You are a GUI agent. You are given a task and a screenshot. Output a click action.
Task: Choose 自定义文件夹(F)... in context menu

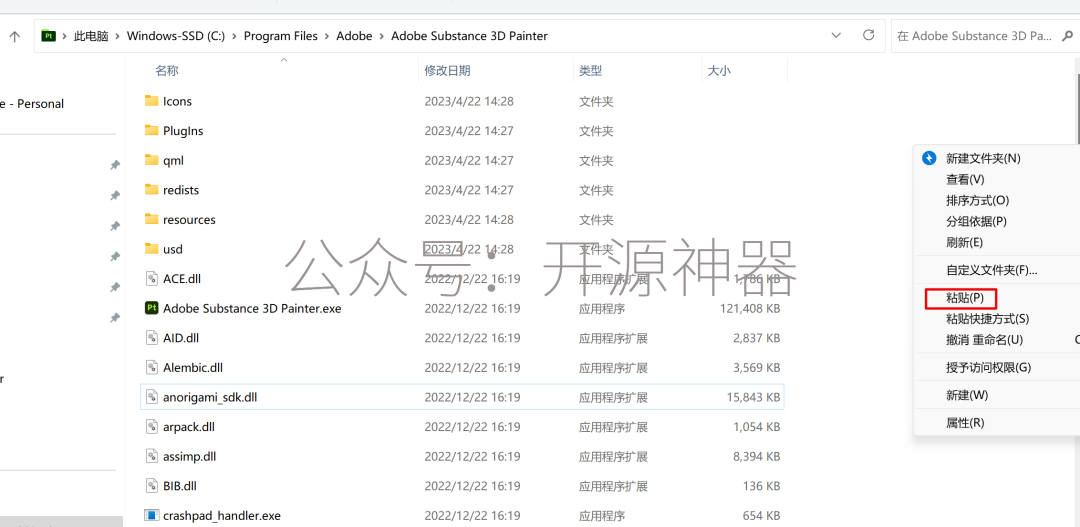(992, 270)
